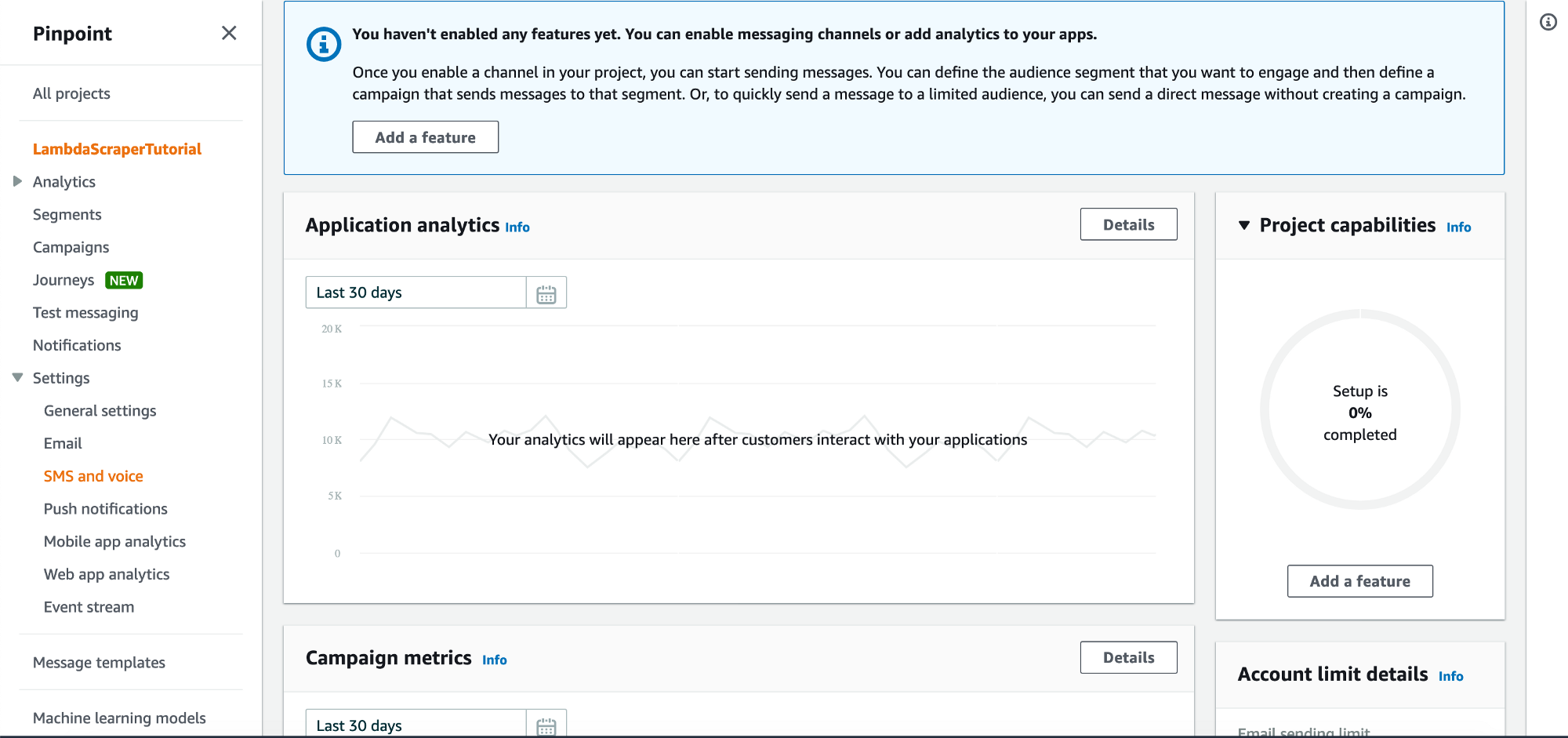Image resolution: width=1568 pixels, height=738 pixels.
Task: Click the setup progress ring
Action: pos(1360,409)
